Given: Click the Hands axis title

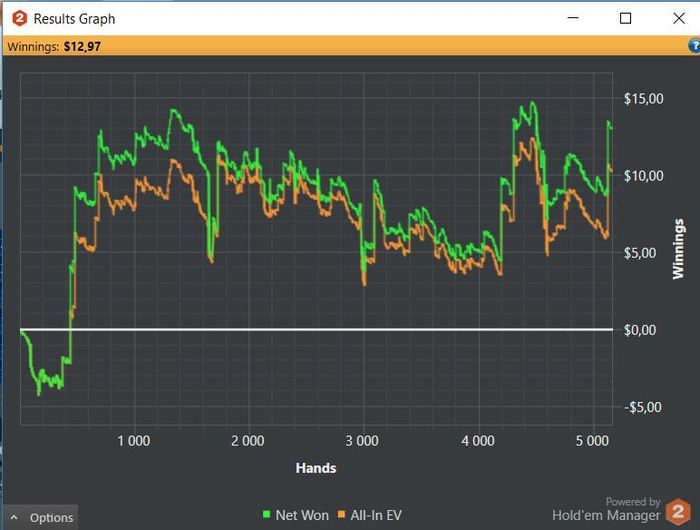Looking at the screenshot, I should point(316,468).
